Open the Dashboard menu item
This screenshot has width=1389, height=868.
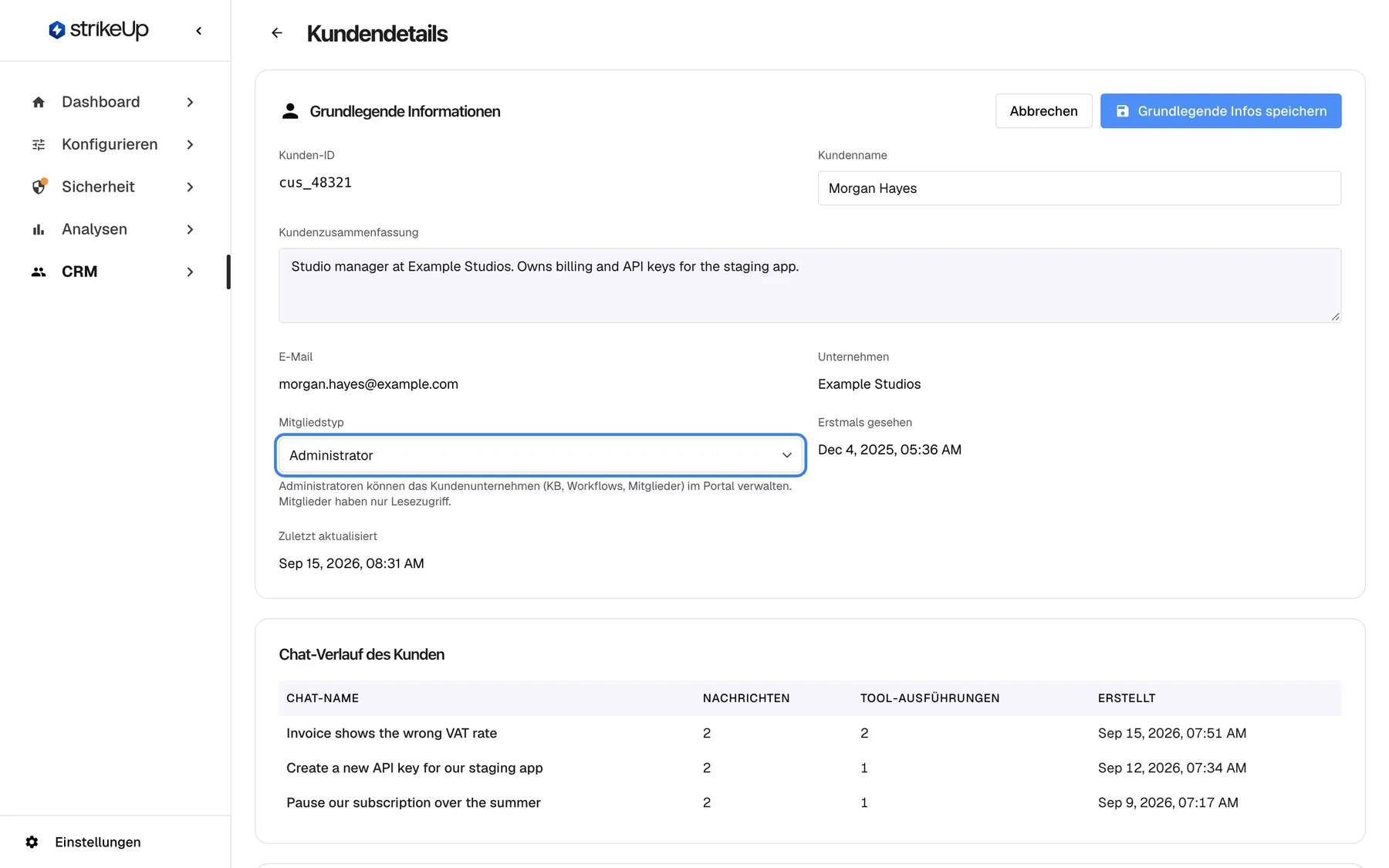[114, 103]
